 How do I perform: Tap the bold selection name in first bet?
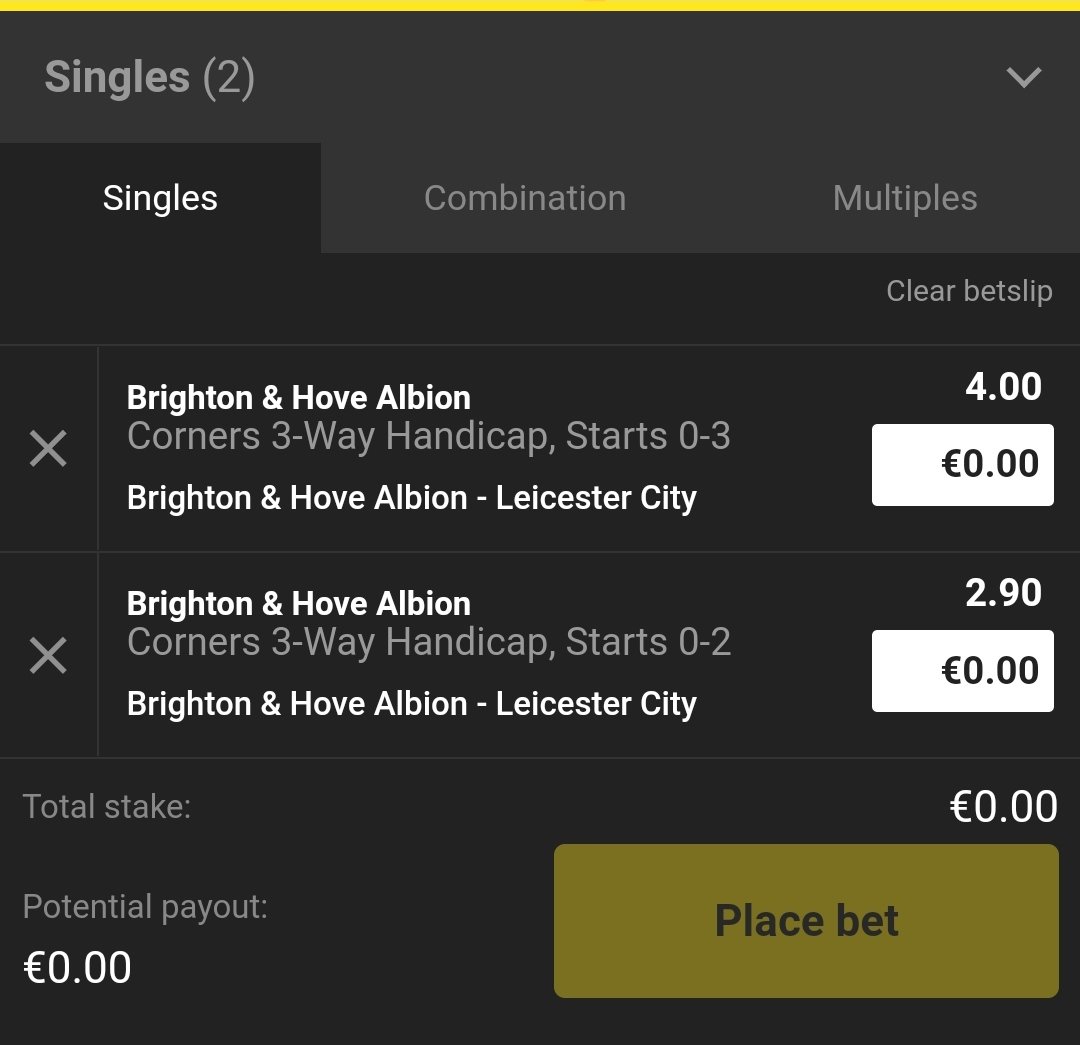coord(299,398)
